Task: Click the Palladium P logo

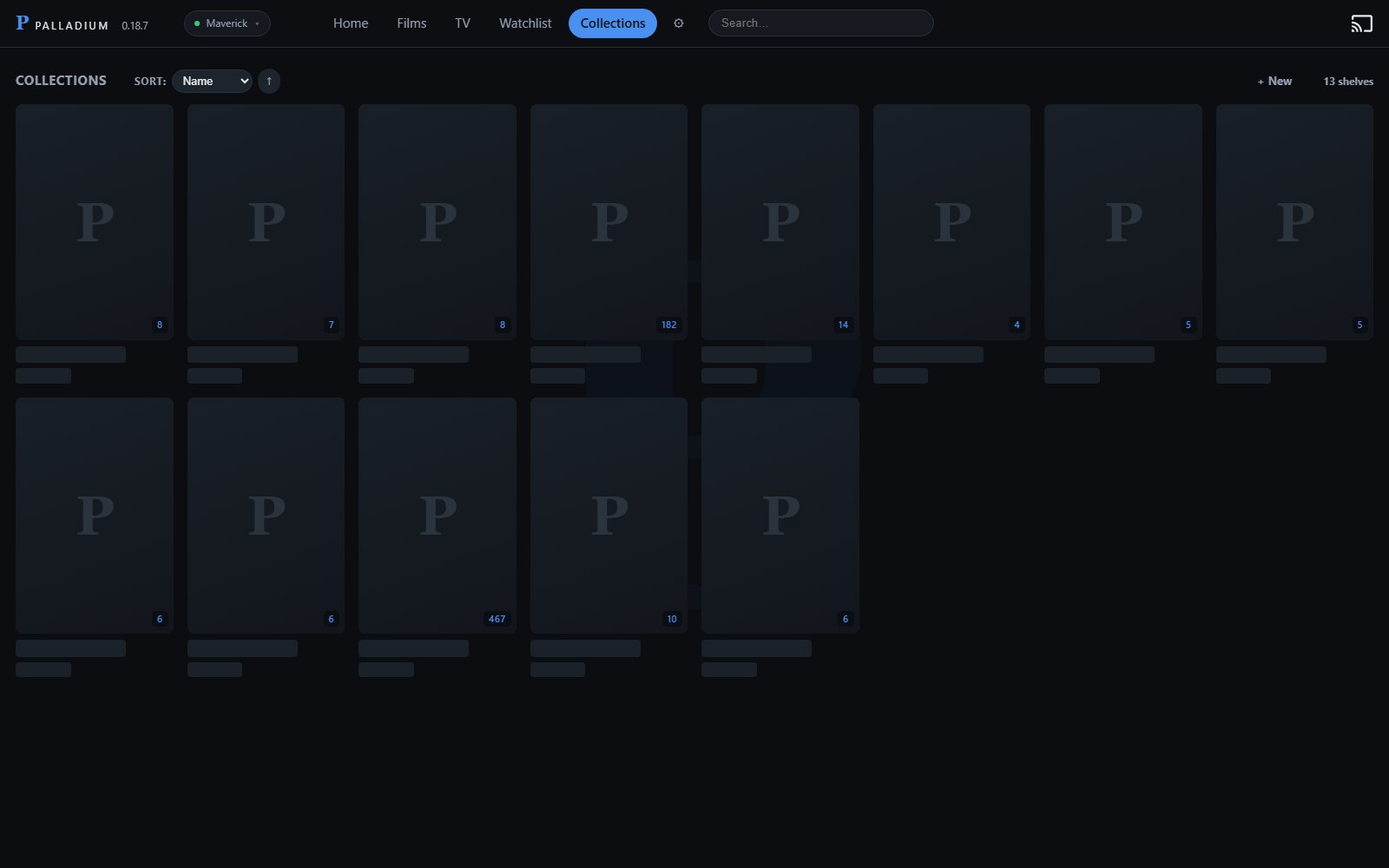Action: tap(23, 23)
